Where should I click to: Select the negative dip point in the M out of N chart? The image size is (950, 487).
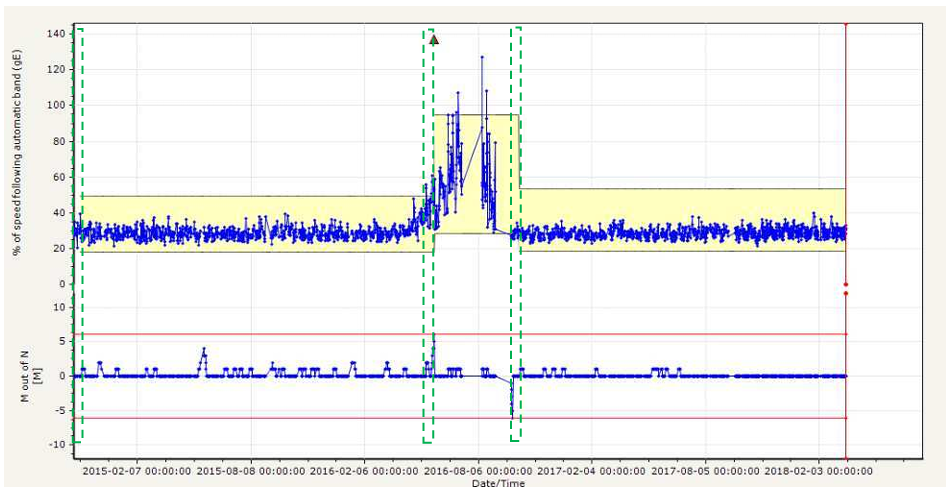pyautogui.click(x=512, y=411)
